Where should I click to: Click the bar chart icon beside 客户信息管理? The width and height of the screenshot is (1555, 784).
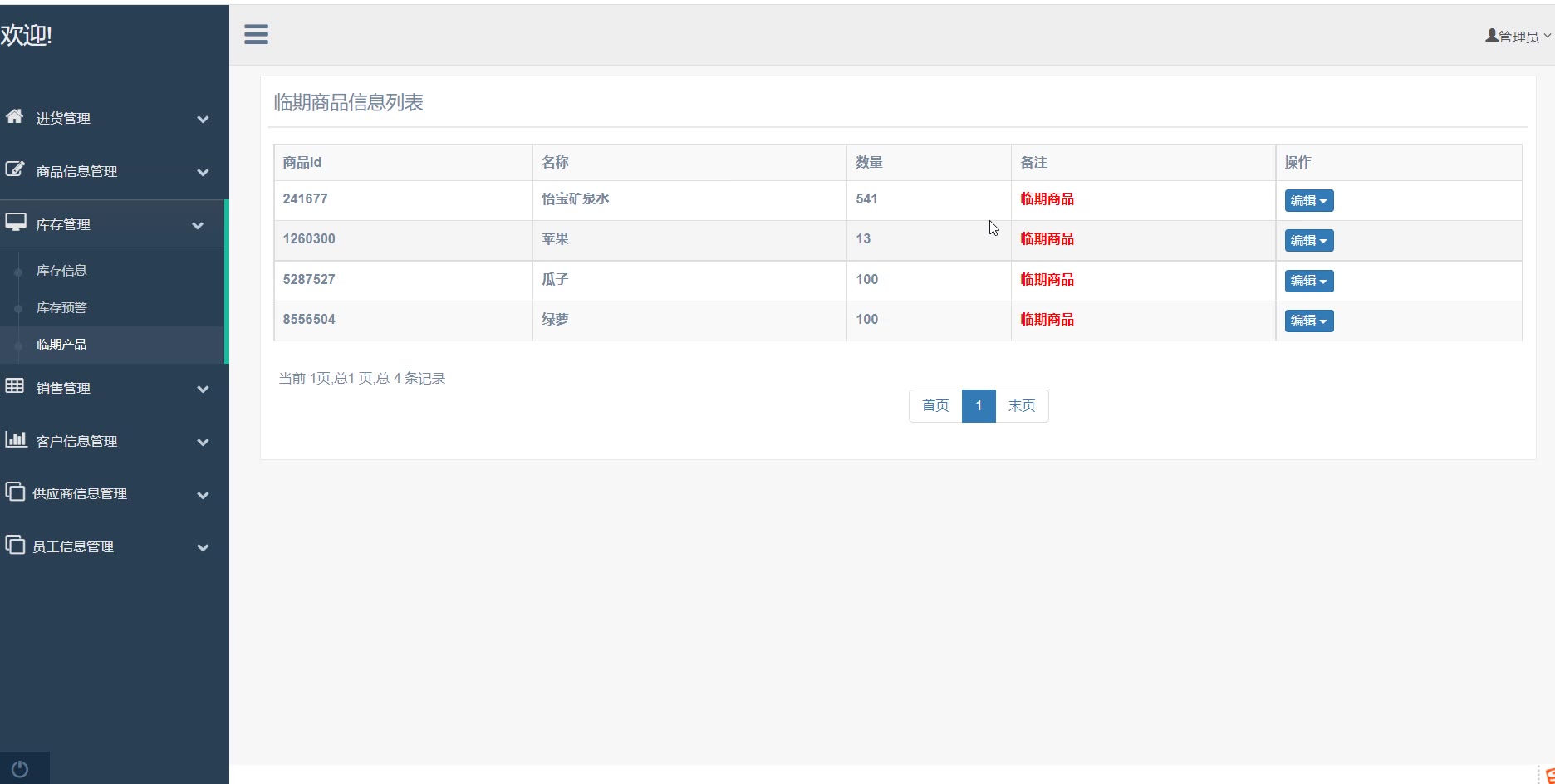tap(15, 439)
